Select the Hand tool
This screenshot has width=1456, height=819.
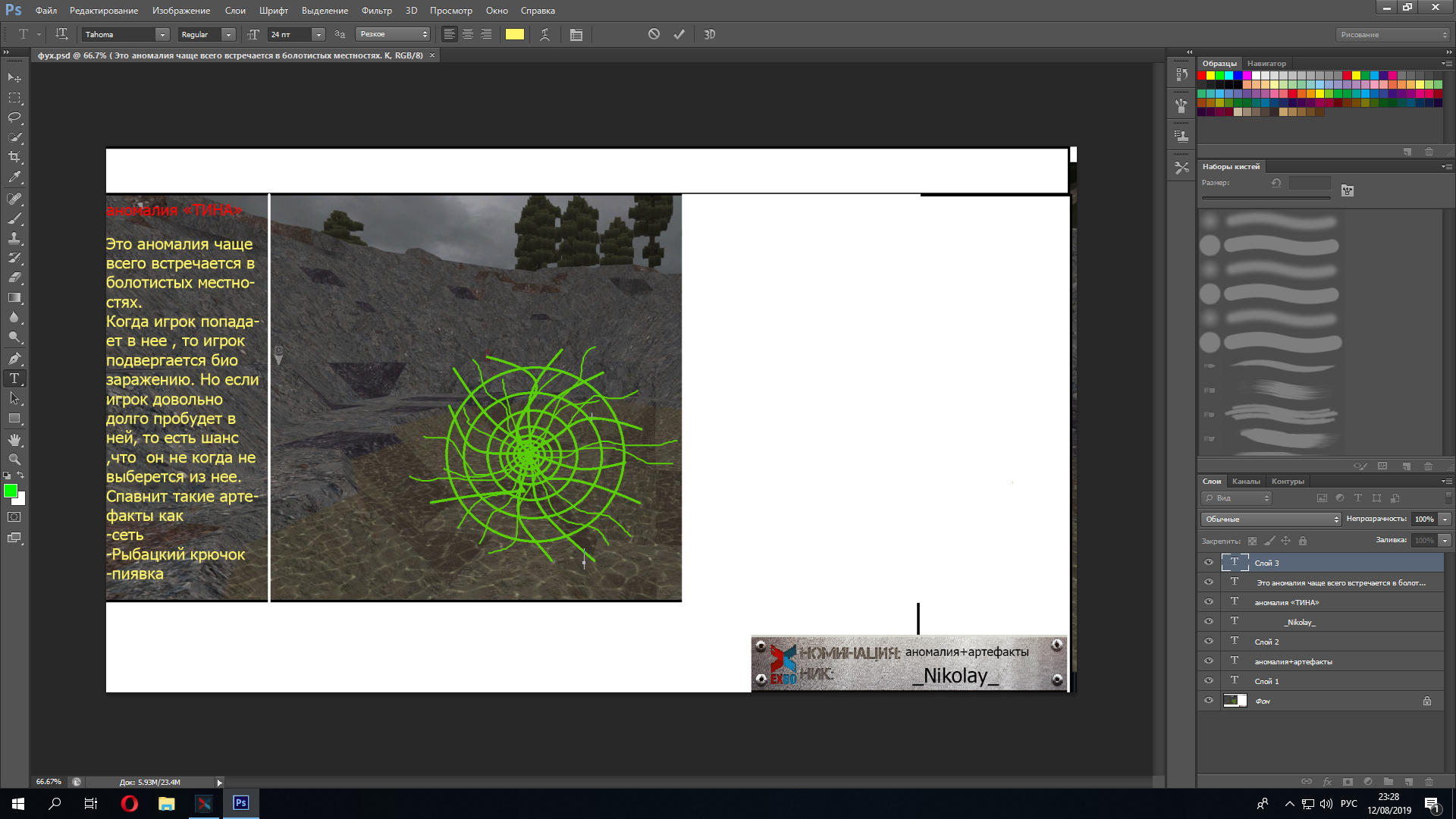pyautogui.click(x=14, y=440)
